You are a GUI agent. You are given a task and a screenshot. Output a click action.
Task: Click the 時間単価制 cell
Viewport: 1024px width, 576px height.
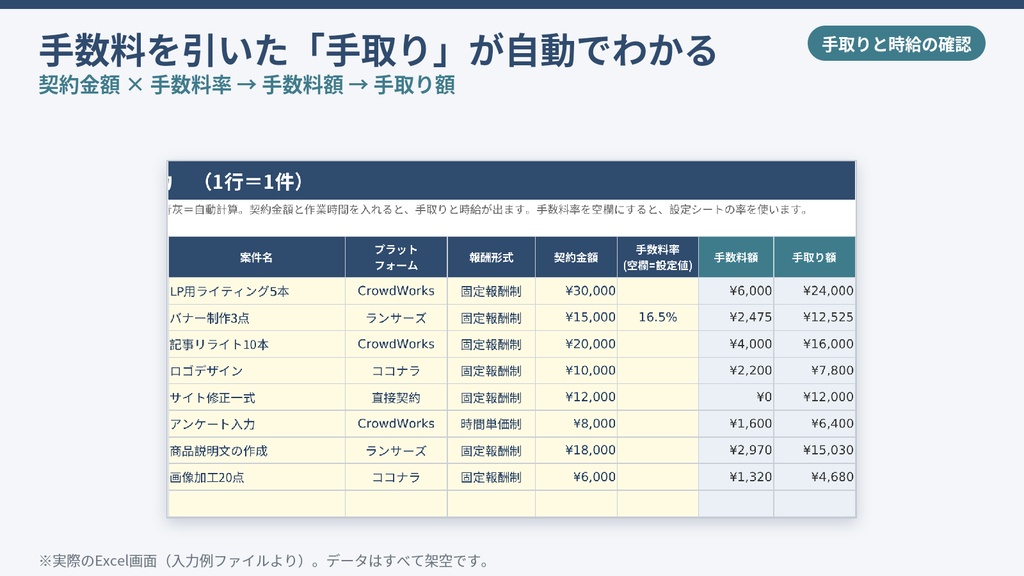[x=491, y=424]
